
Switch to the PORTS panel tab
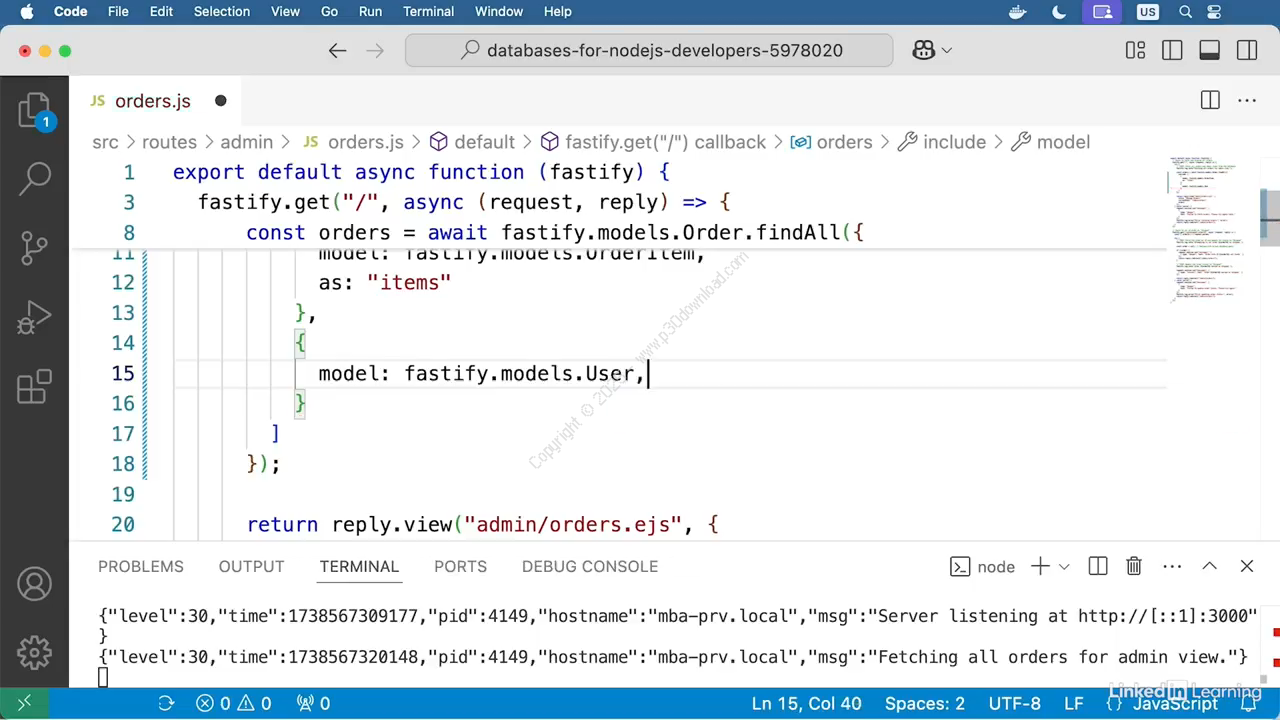(460, 566)
